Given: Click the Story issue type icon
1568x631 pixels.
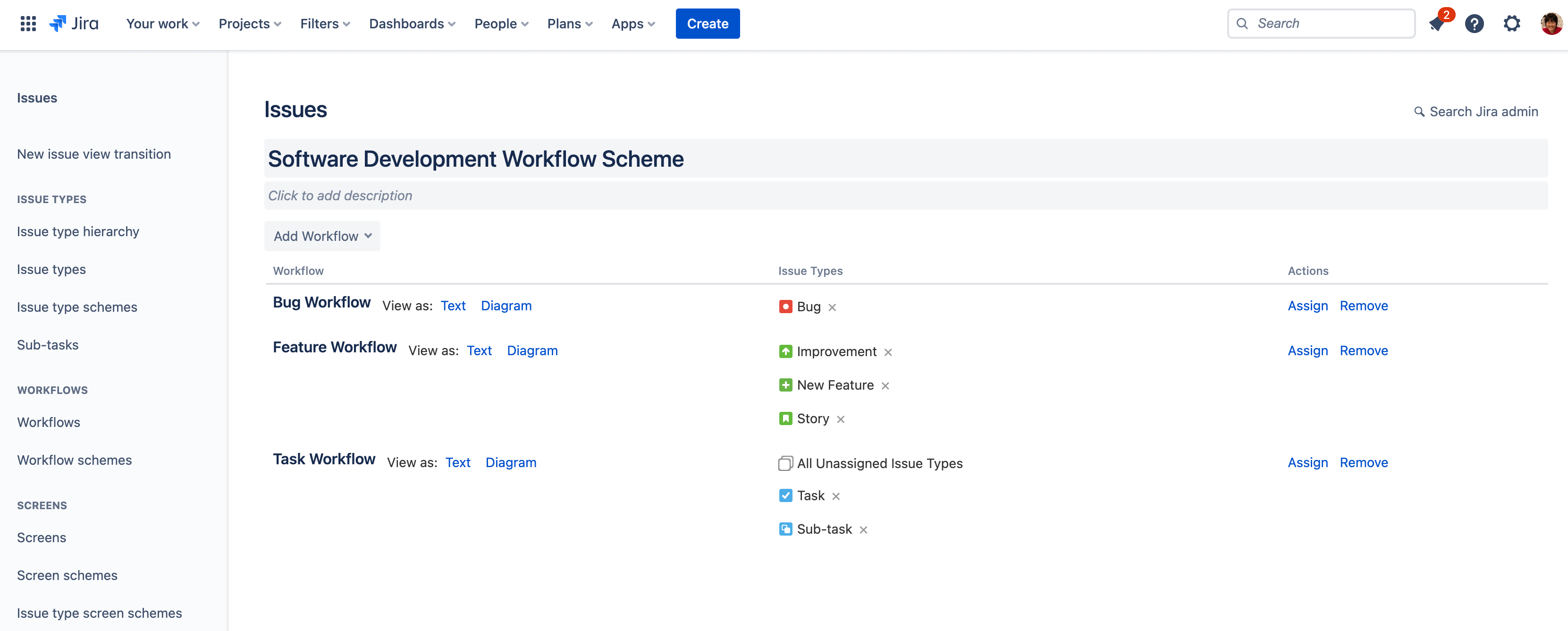Looking at the screenshot, I should click(x=785, y=418).
